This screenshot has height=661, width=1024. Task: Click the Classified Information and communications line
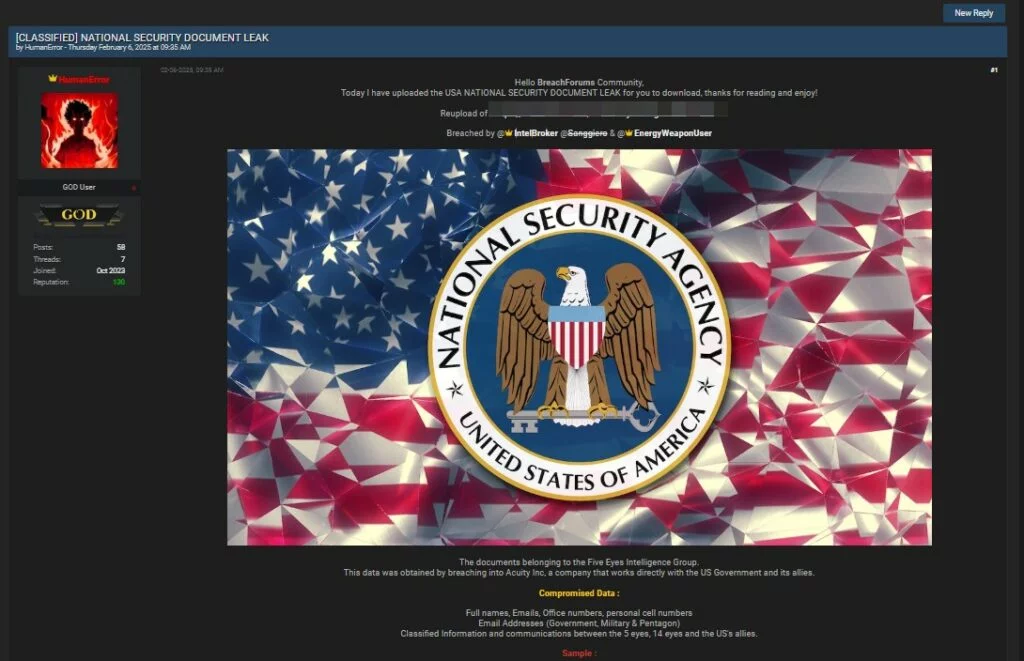coord(579,634)
